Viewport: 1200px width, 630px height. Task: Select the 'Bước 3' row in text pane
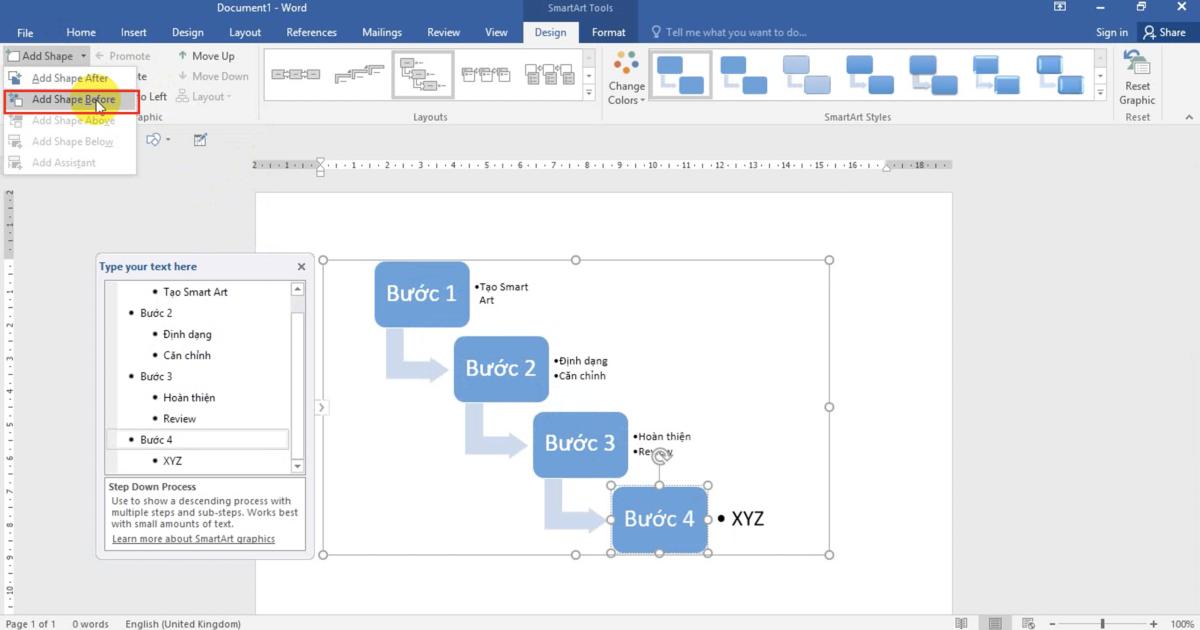coord(198,376)
